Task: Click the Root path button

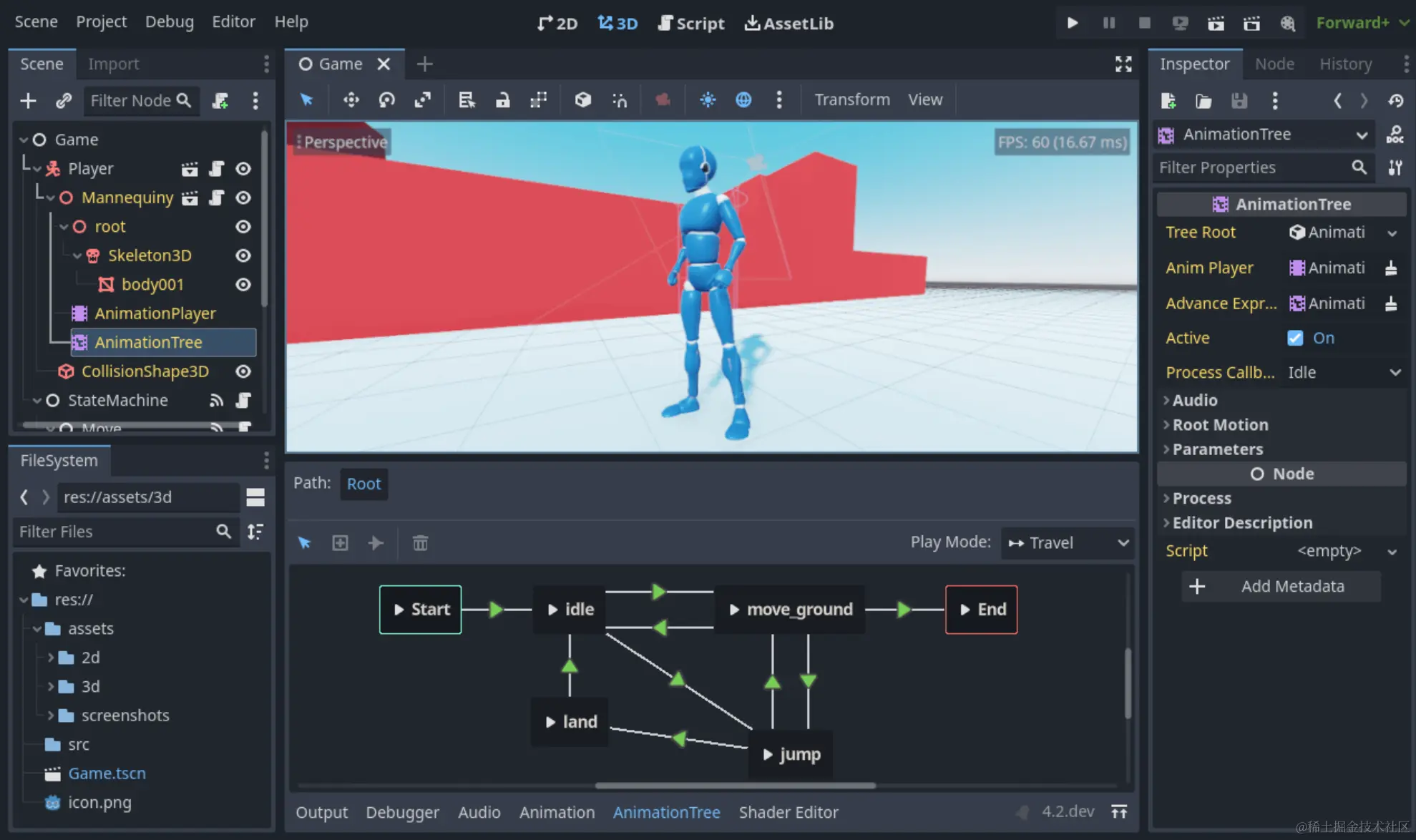Action: click(x=363, y=484)
